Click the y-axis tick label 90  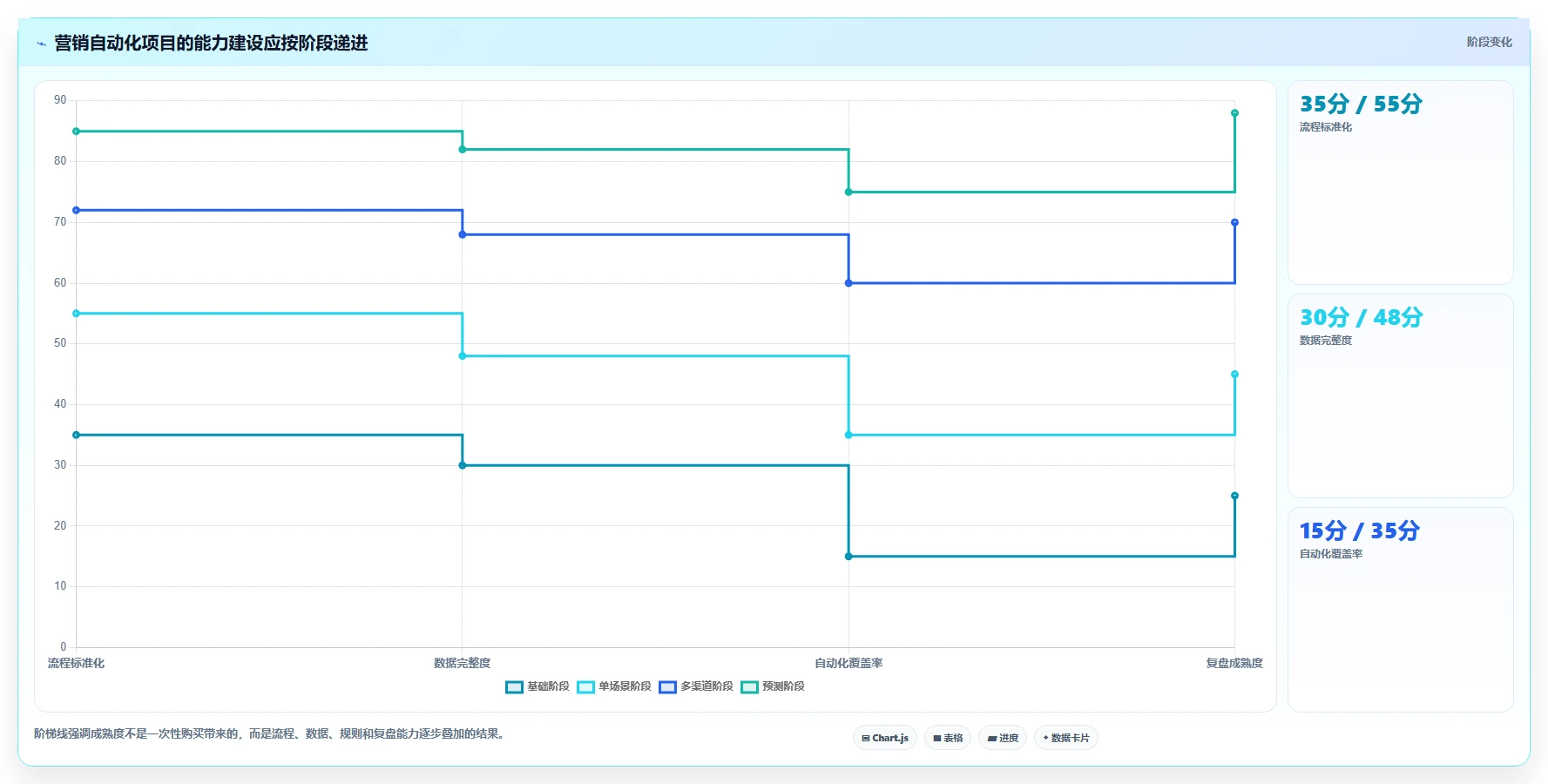click(60, 100)
